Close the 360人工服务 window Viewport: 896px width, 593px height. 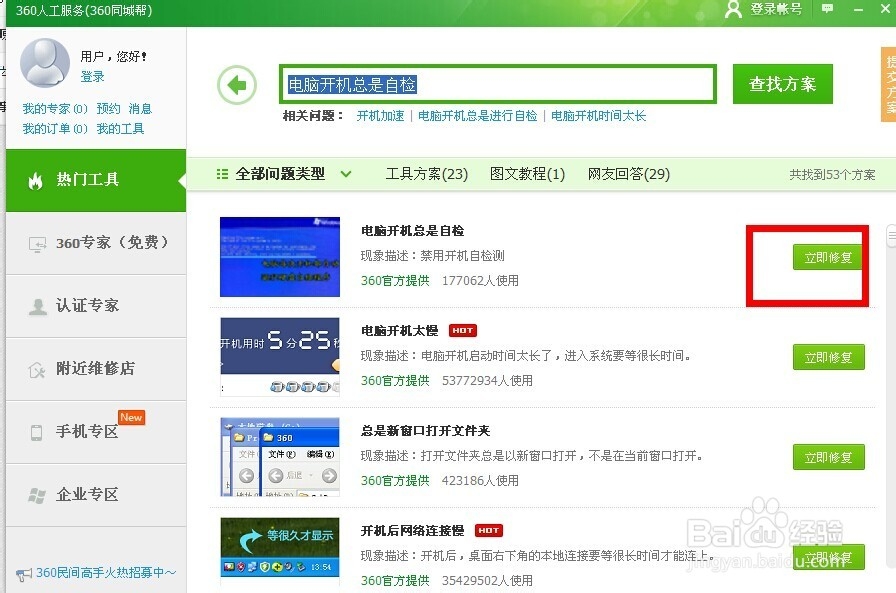885,9
